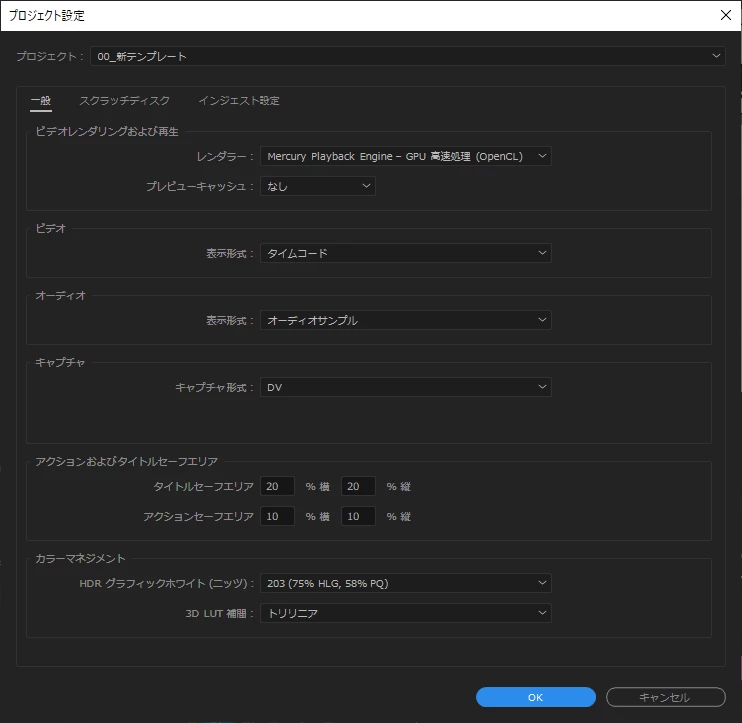Click the カラーマネジメント section heading
Image resolution: width=742 pixels, height=723 pixels.
pos(80,559)
